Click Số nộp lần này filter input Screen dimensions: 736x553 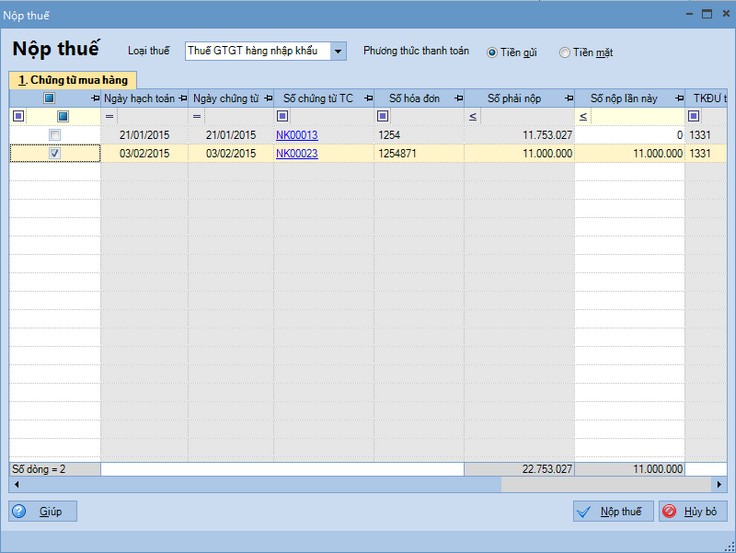tap(637, 116)
